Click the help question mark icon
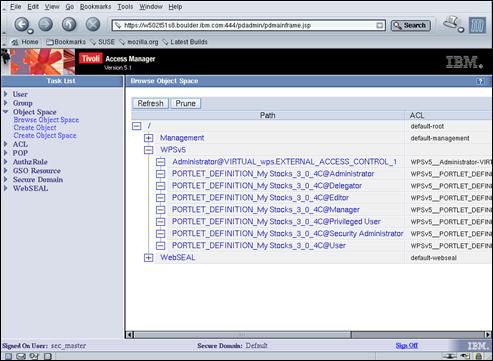The width and height of the screenshot is (493, 361). 479,81
